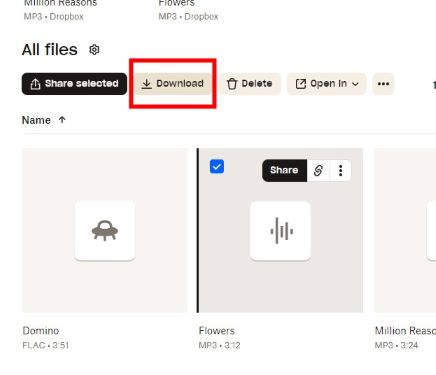Open Flowers file kebab menu
This screenshot has width=436, height=375.
point(340,170)
